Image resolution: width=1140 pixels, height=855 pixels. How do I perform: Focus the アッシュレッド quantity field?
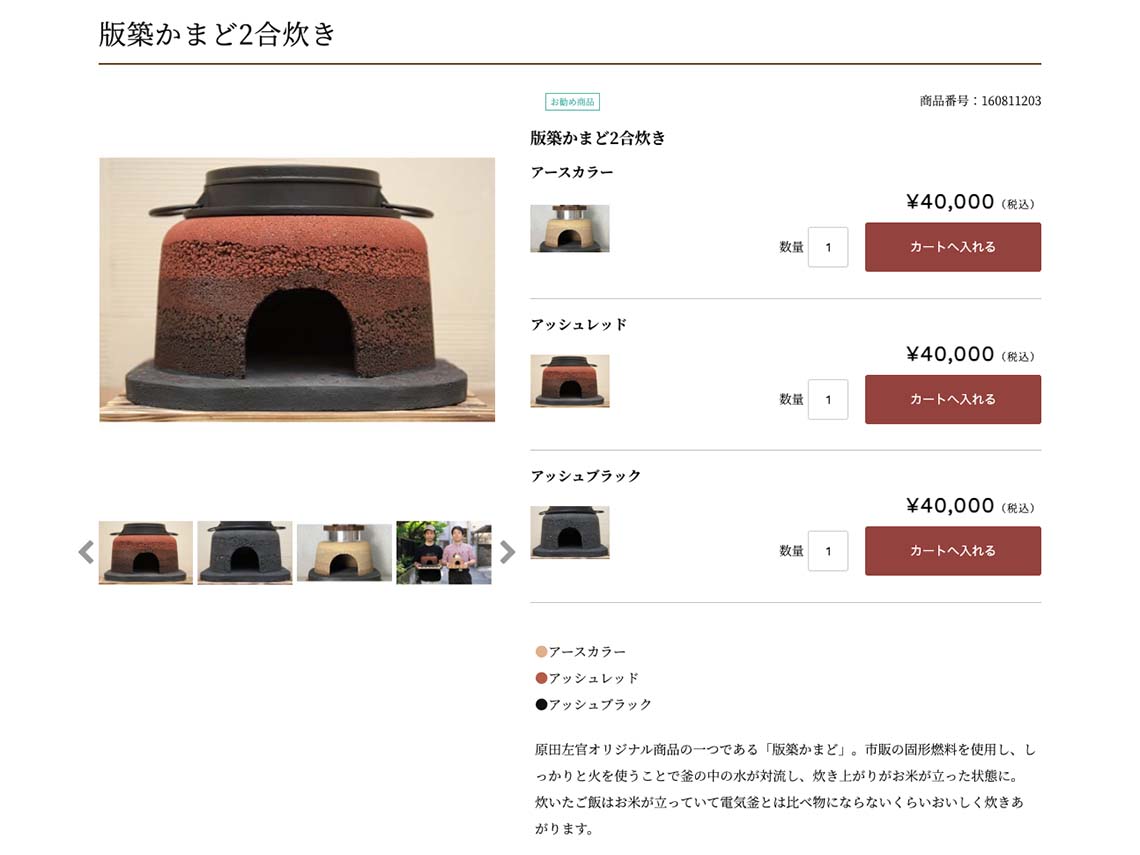828,399
